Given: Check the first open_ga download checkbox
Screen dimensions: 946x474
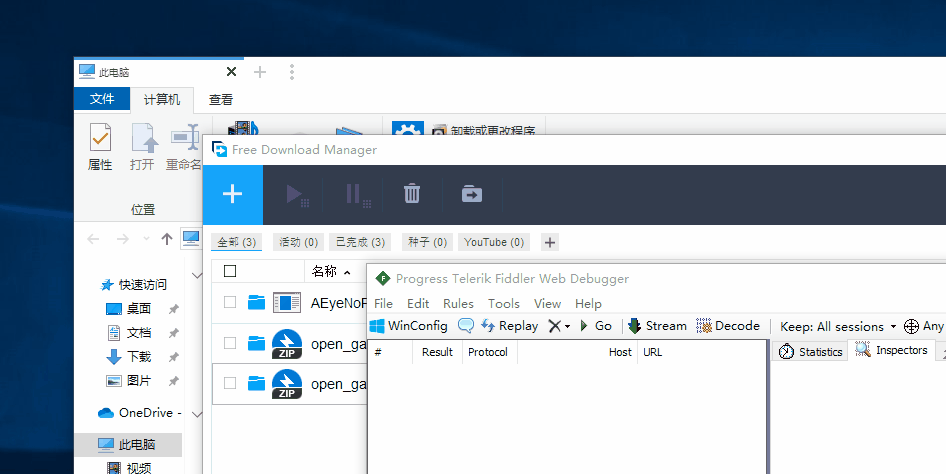Looking at the screenshot, I should (230, 343).
